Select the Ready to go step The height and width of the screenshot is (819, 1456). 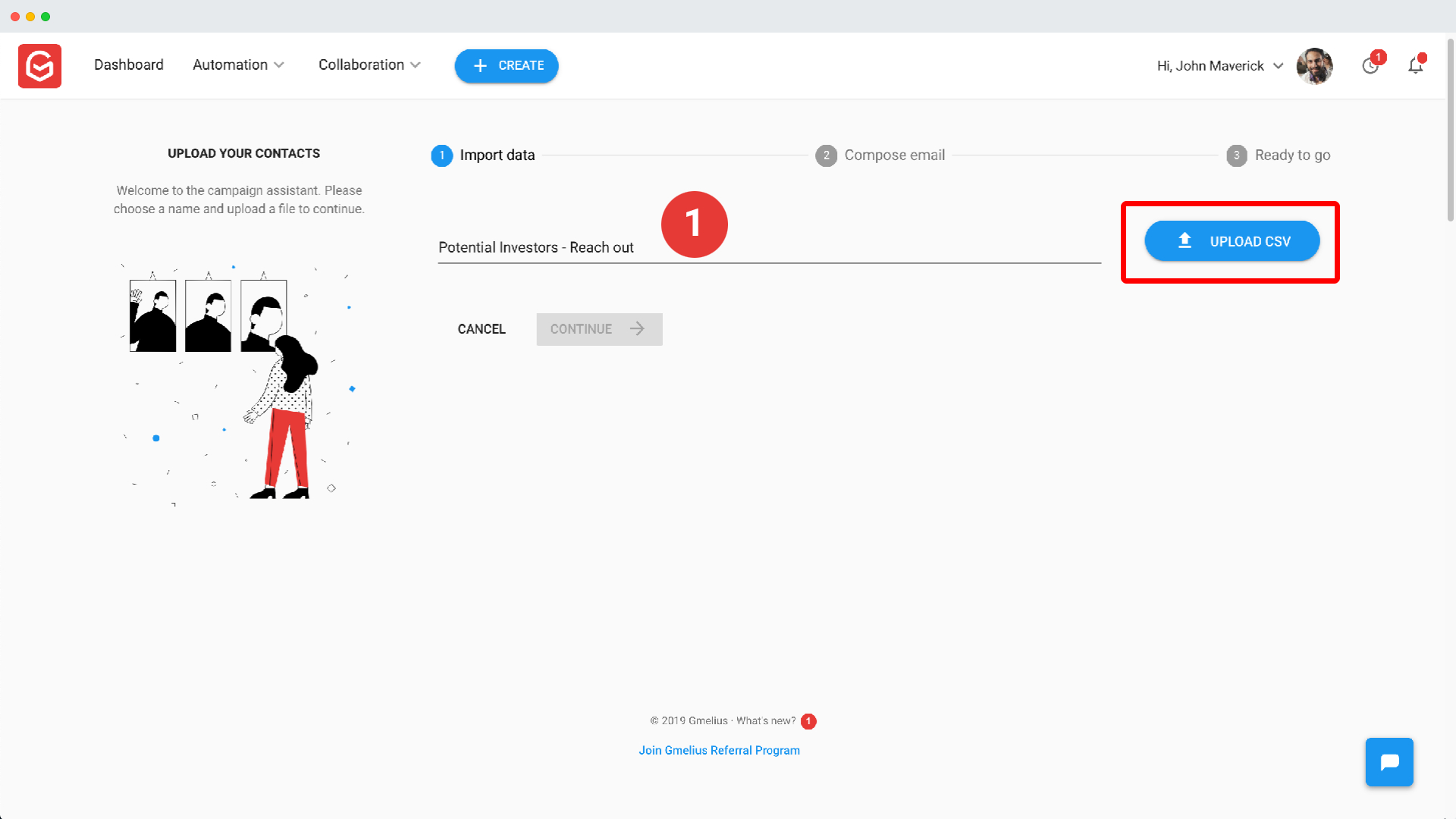[x=1279, y=155]
